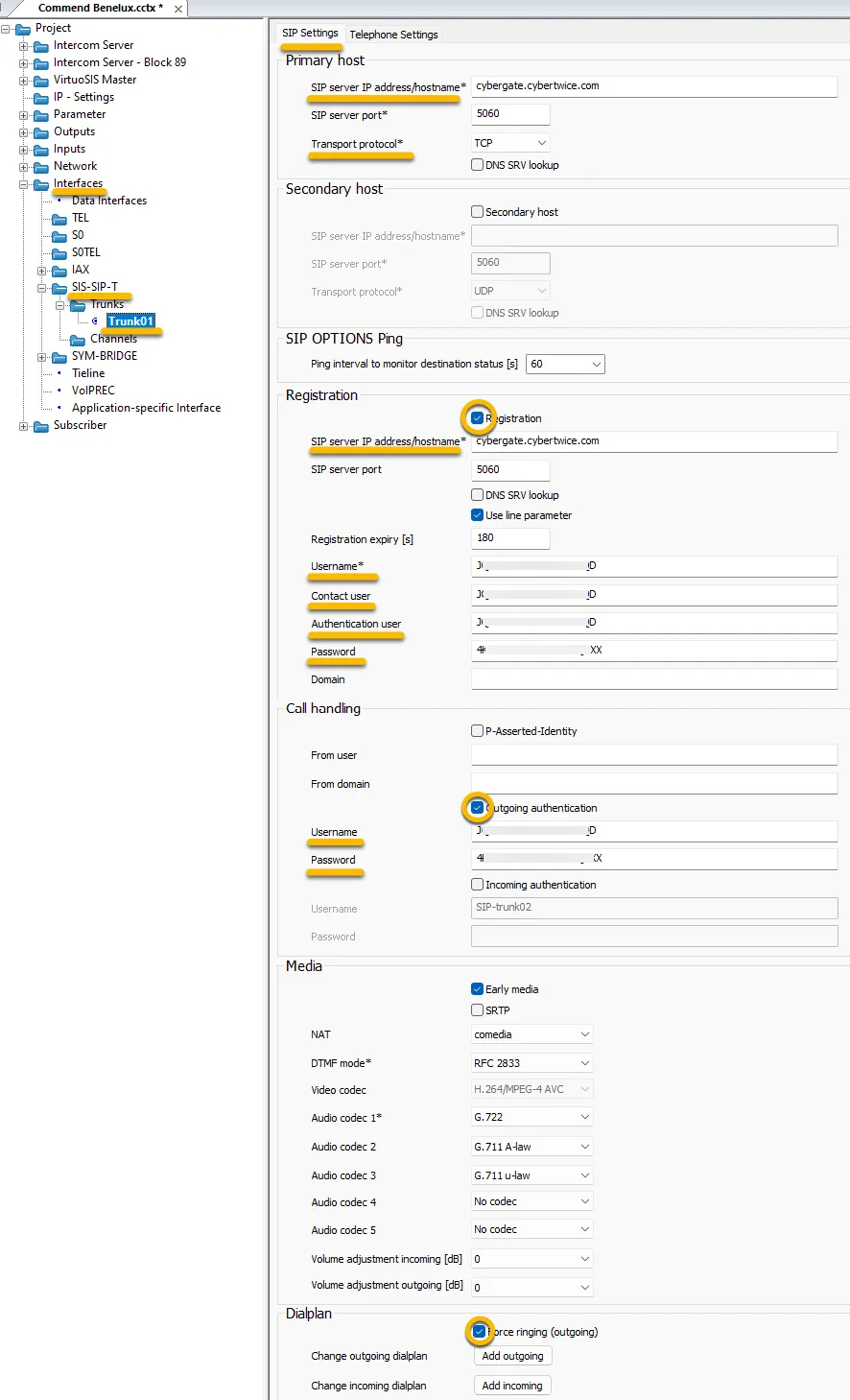This screenshot has width=850, height=1400.
Task: Click the Network folder icon
Action: pos(41,167)
